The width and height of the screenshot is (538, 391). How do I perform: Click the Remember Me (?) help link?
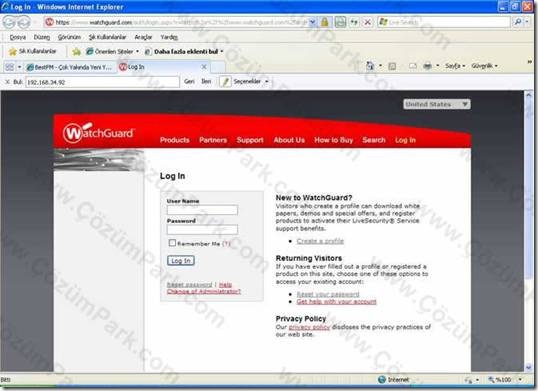click(226, 244)
